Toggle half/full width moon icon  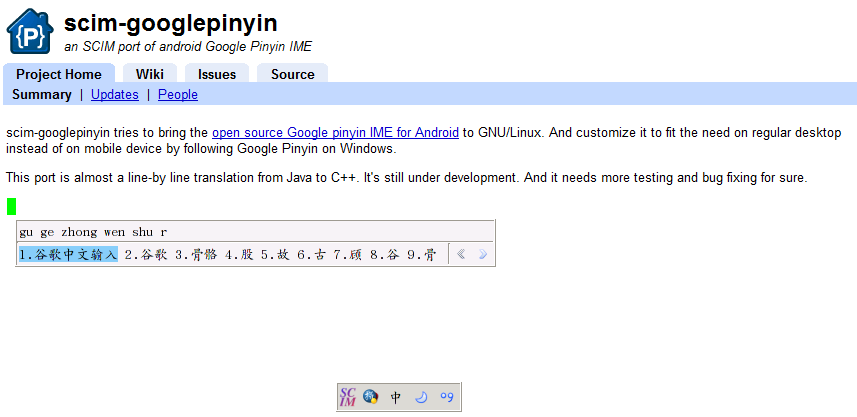(421, 397)
